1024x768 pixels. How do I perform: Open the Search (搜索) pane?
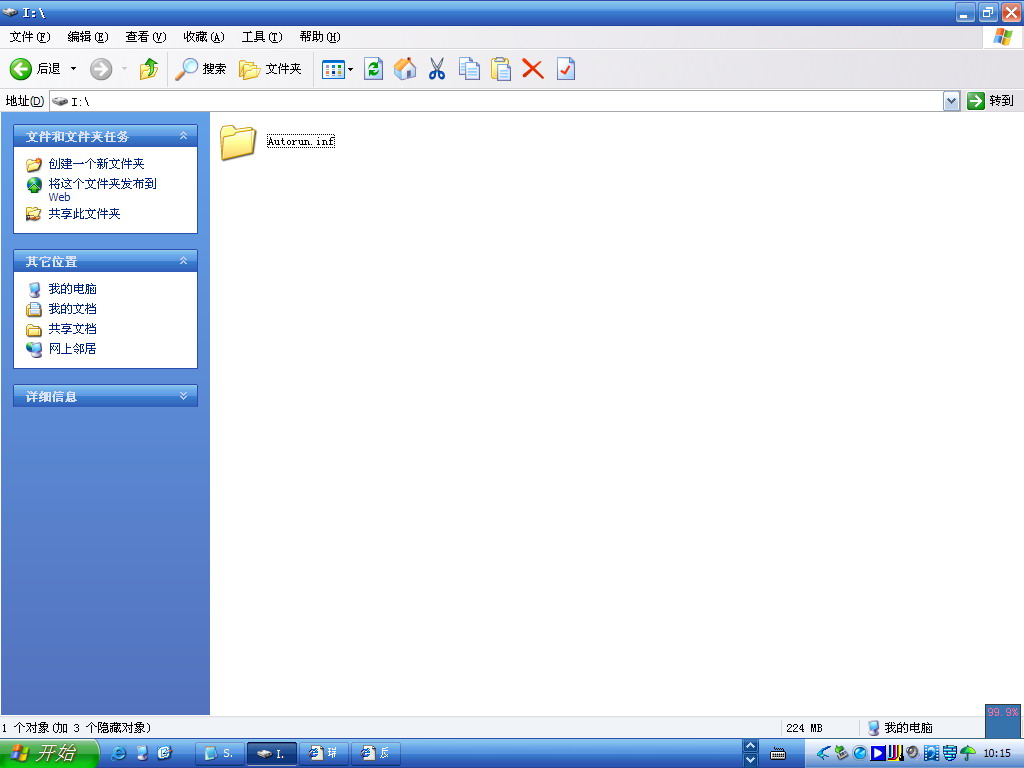(x=200, y=69)
